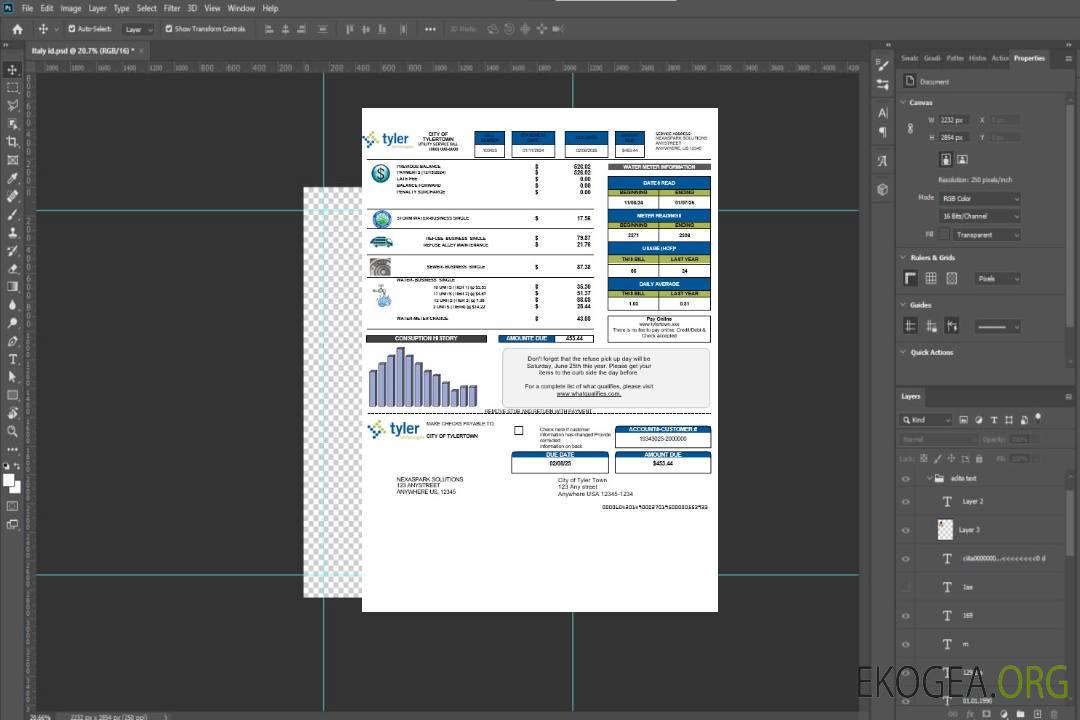Click the delete layer trash icon
This screenshot has height=720, width=1080.
coord(1054,714)
